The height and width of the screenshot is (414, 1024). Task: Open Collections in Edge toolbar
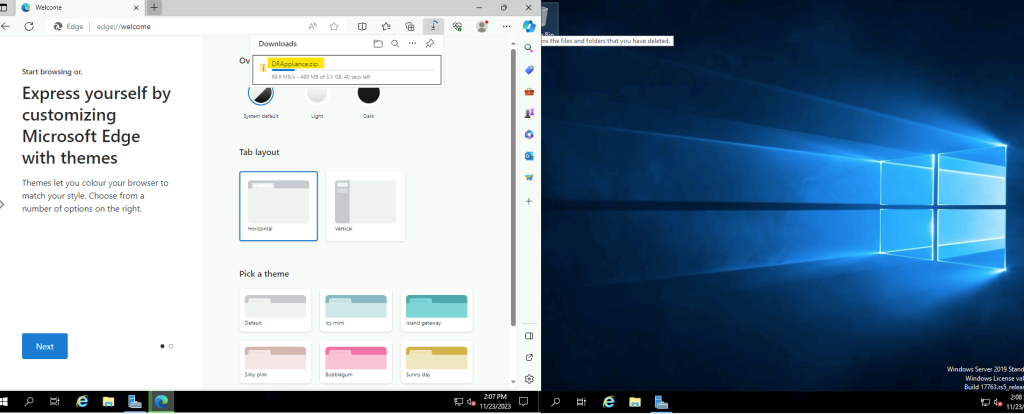pyautogui.click(x=409, y=27)
